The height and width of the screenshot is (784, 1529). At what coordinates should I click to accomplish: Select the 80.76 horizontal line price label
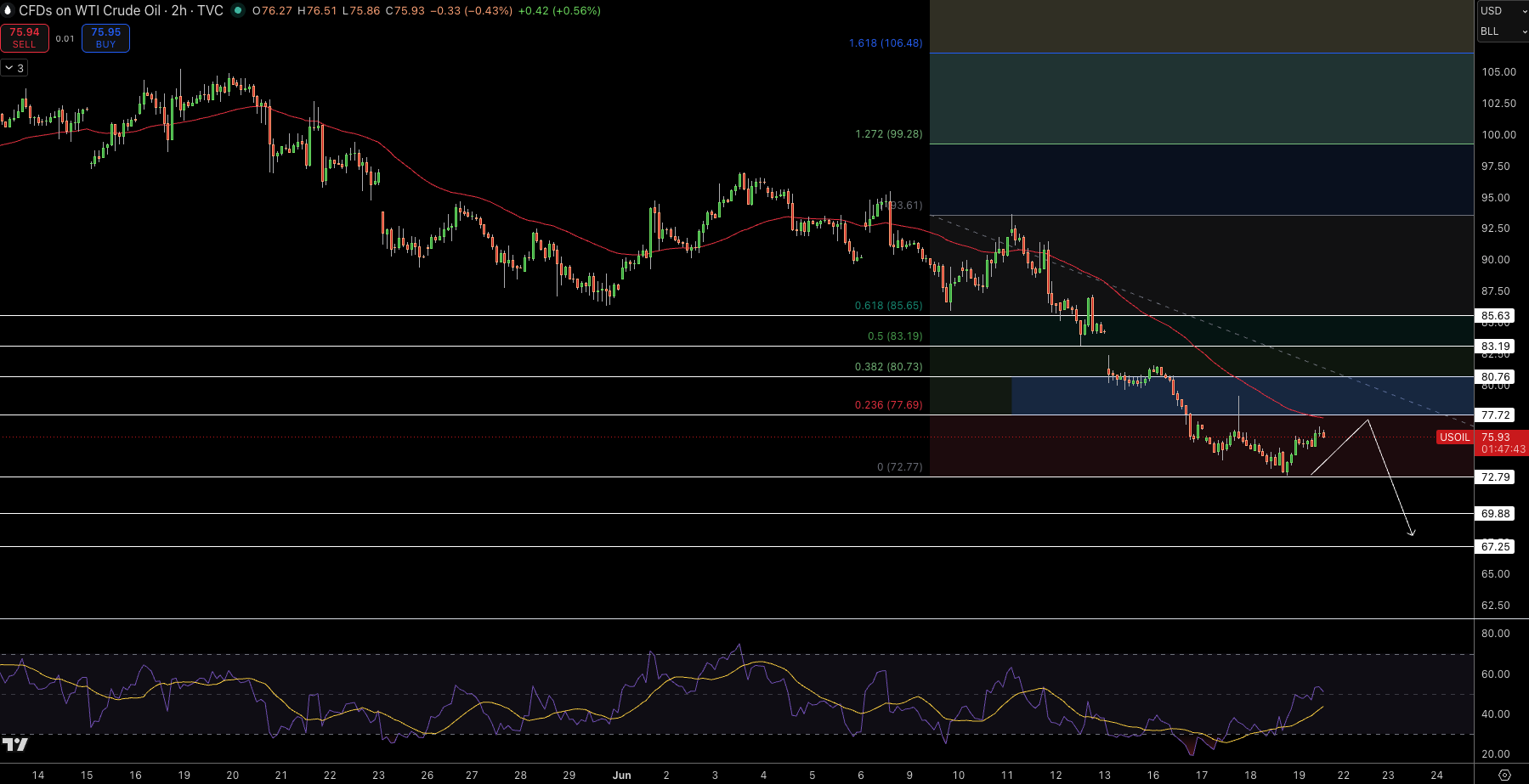[1496, 376]
